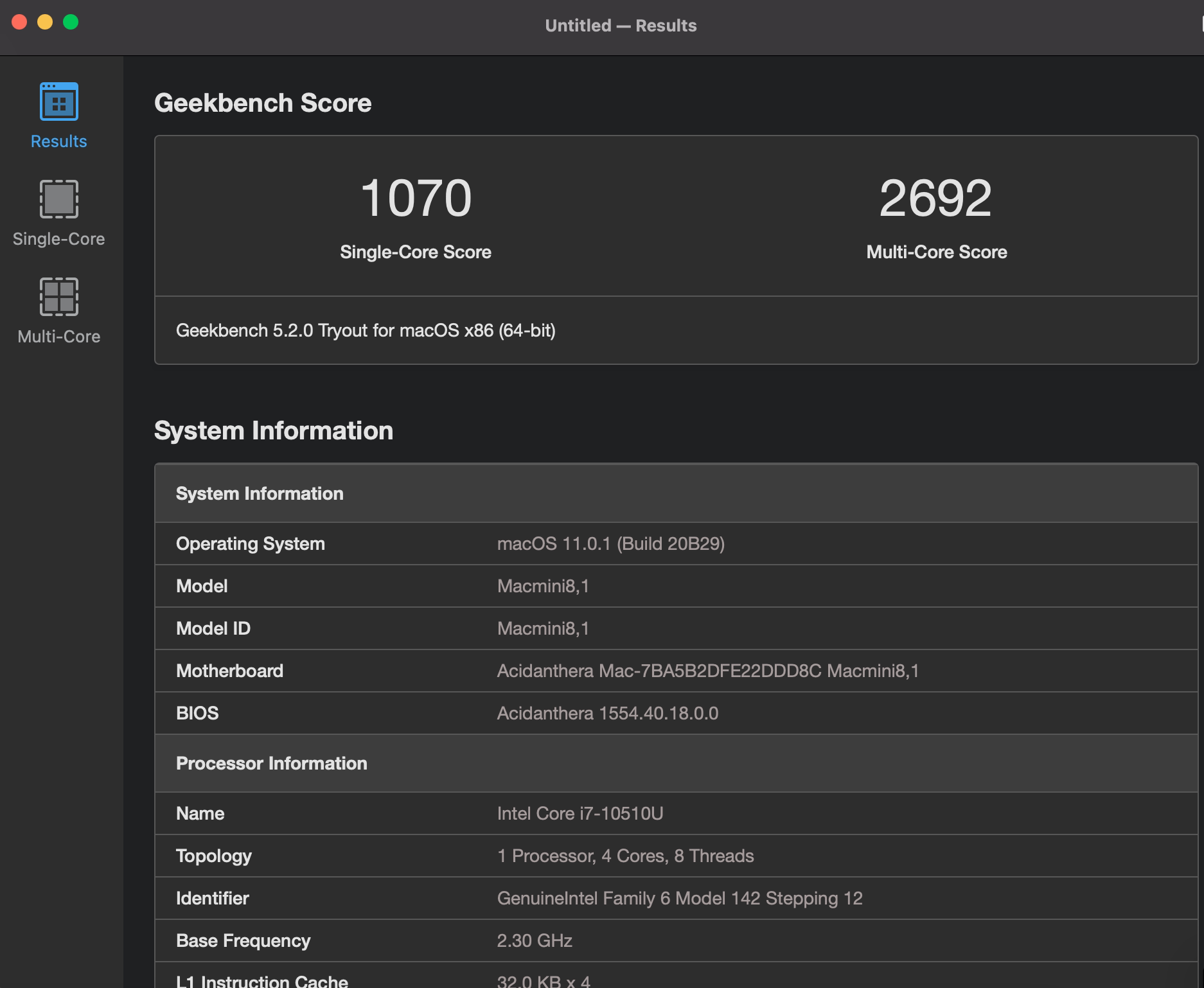The image size is (1204, 988).
Task: Minimize the window using the yellow button
Action: coord(45,22)
